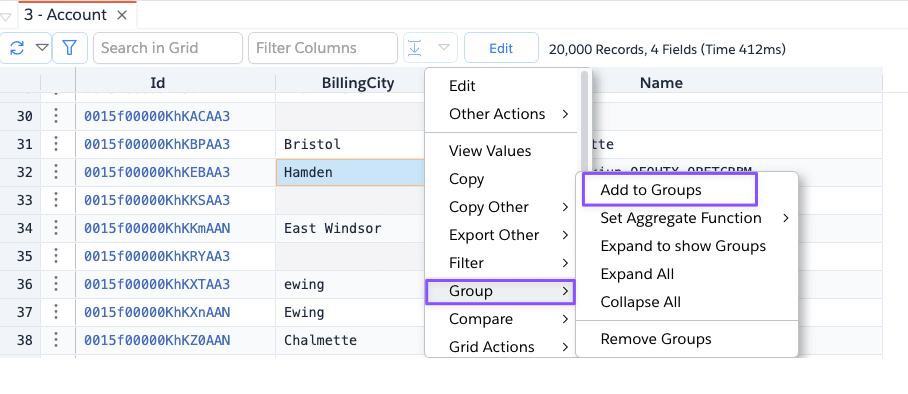Select the 3 - Account tab
908x394 pixels.
point(65,15)
